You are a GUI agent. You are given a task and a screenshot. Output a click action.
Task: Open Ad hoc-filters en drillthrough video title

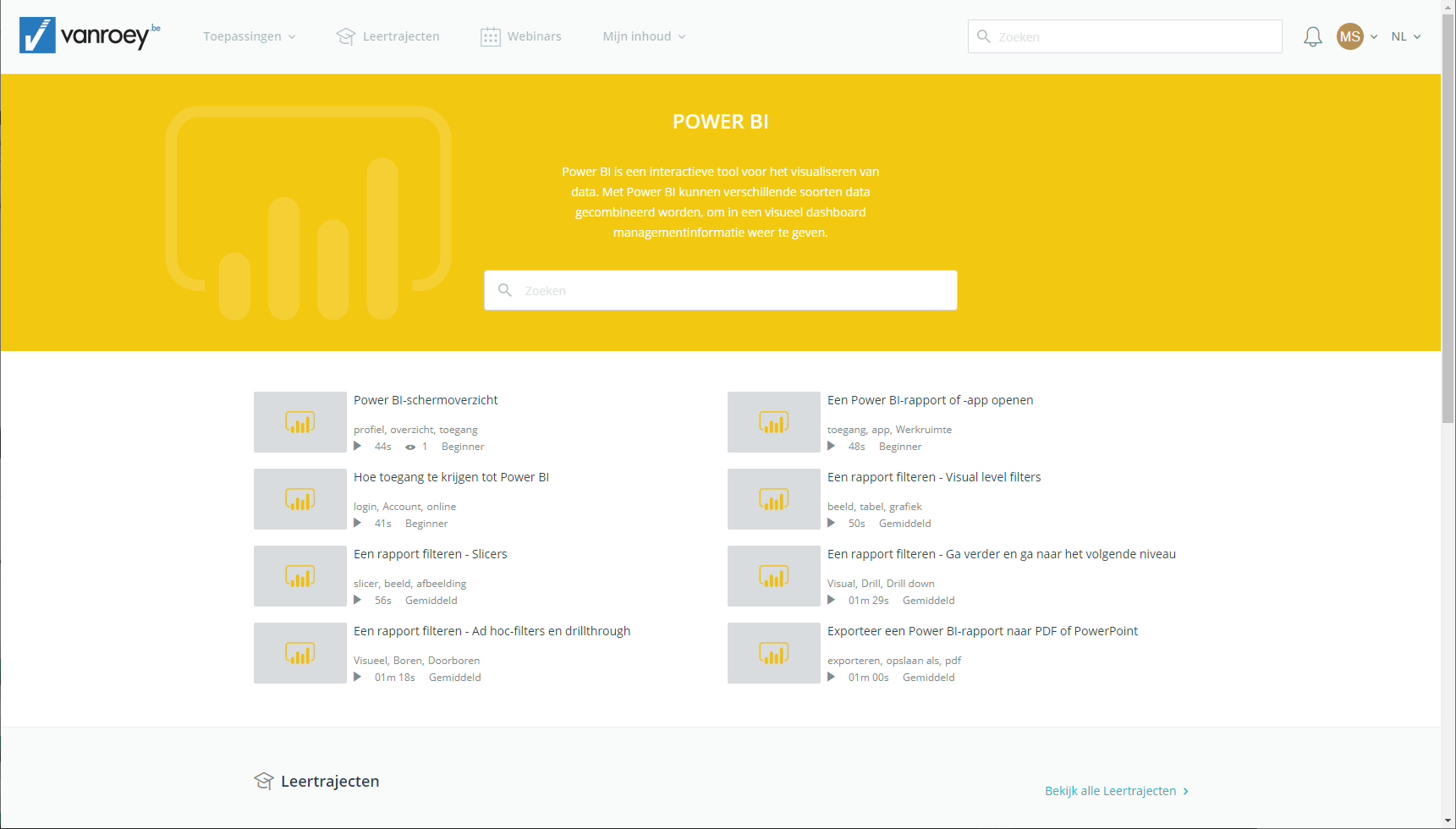(492, 631)
